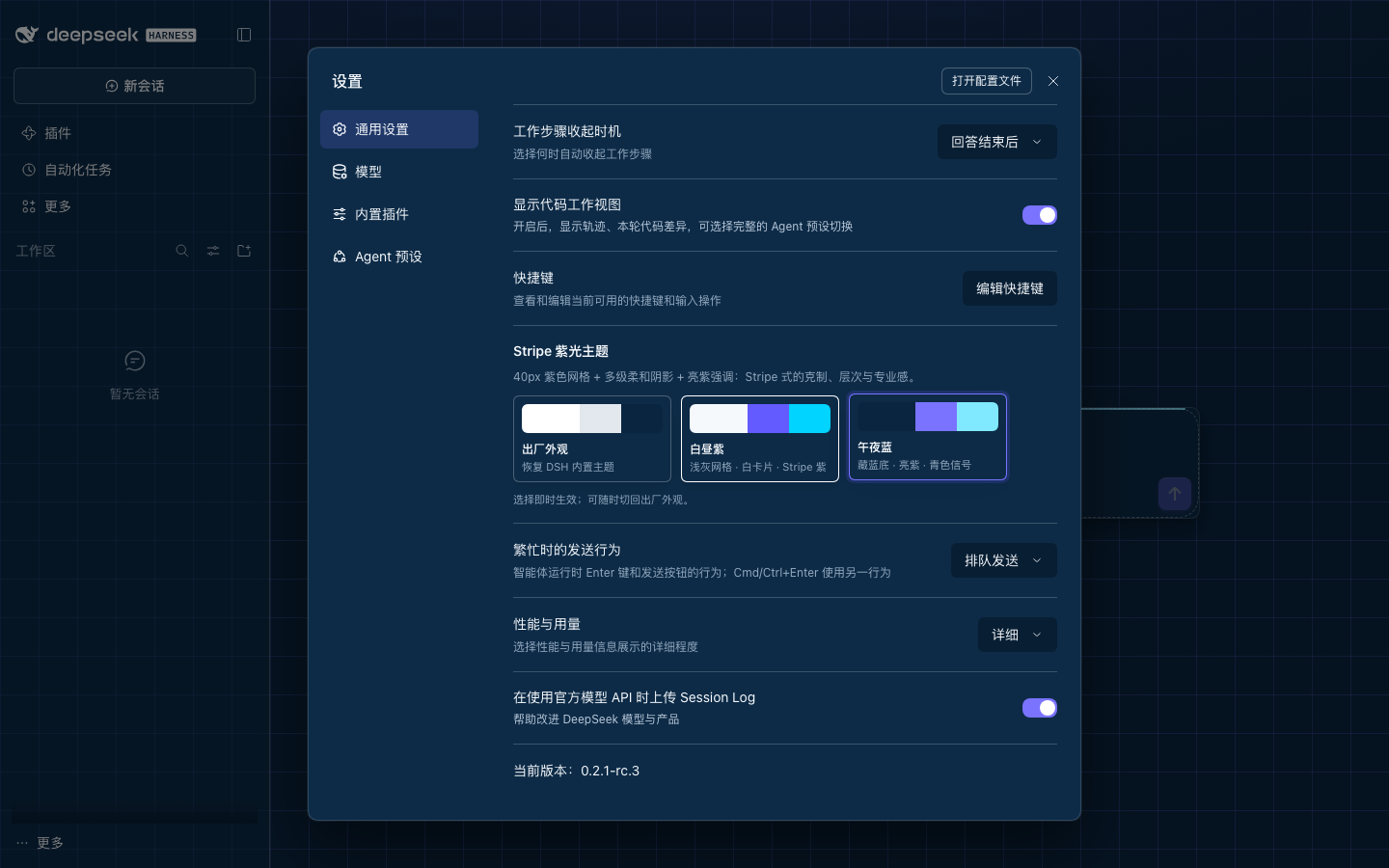Image resolution: width=1389 pixels, height=868 pixels.
Task: Click the sliders icon next to 内置插件
Action: 340,214
